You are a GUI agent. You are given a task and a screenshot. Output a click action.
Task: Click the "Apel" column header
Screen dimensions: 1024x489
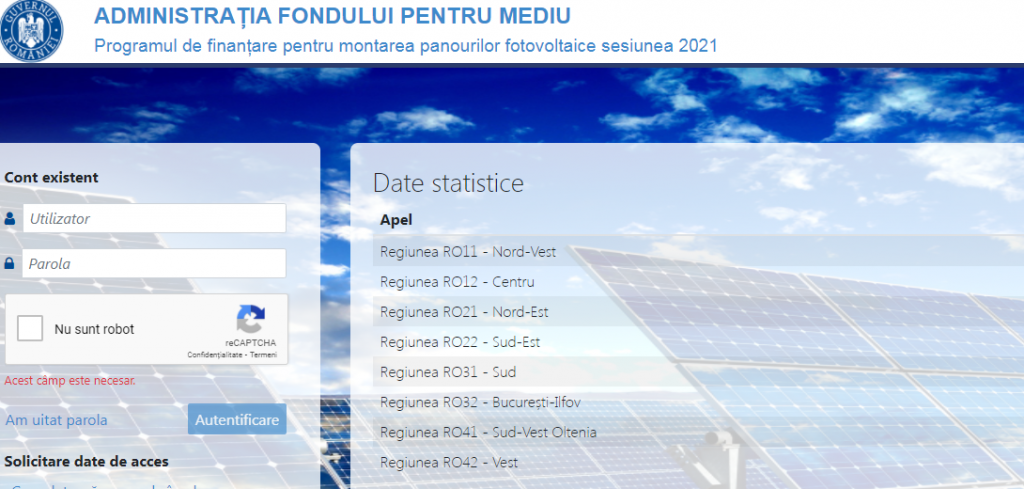[x=396, y=220]
